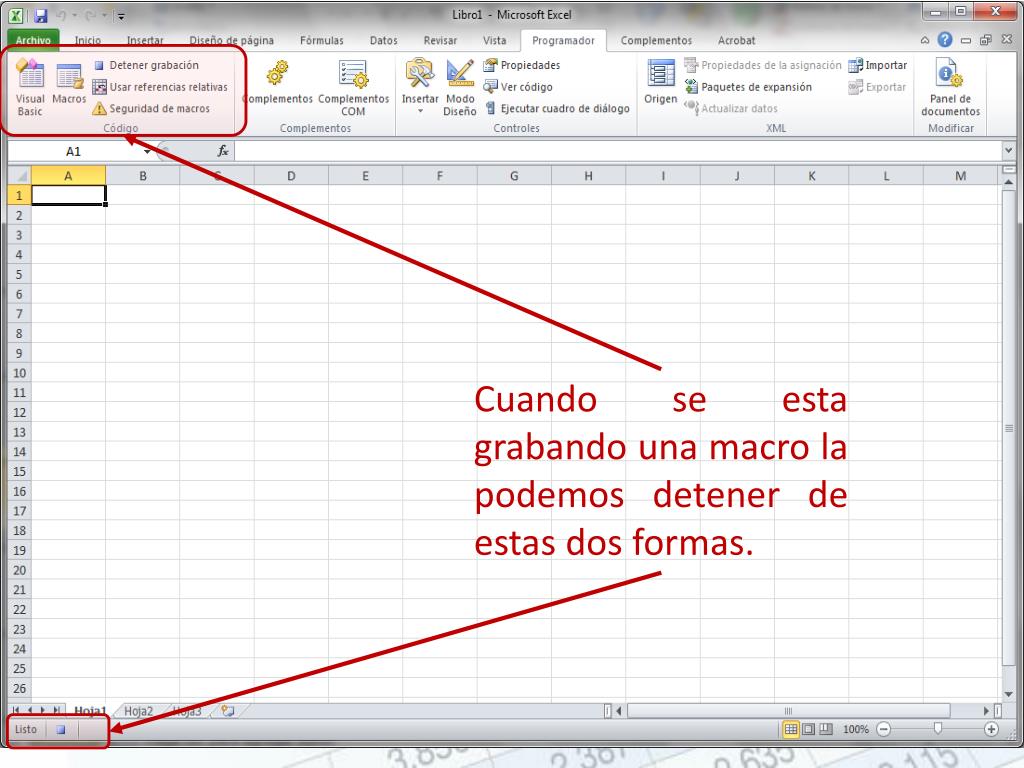Viewport: 1024px width, 768px height.
Task: Click Paquetes de expansión
Action: point(748,87)
